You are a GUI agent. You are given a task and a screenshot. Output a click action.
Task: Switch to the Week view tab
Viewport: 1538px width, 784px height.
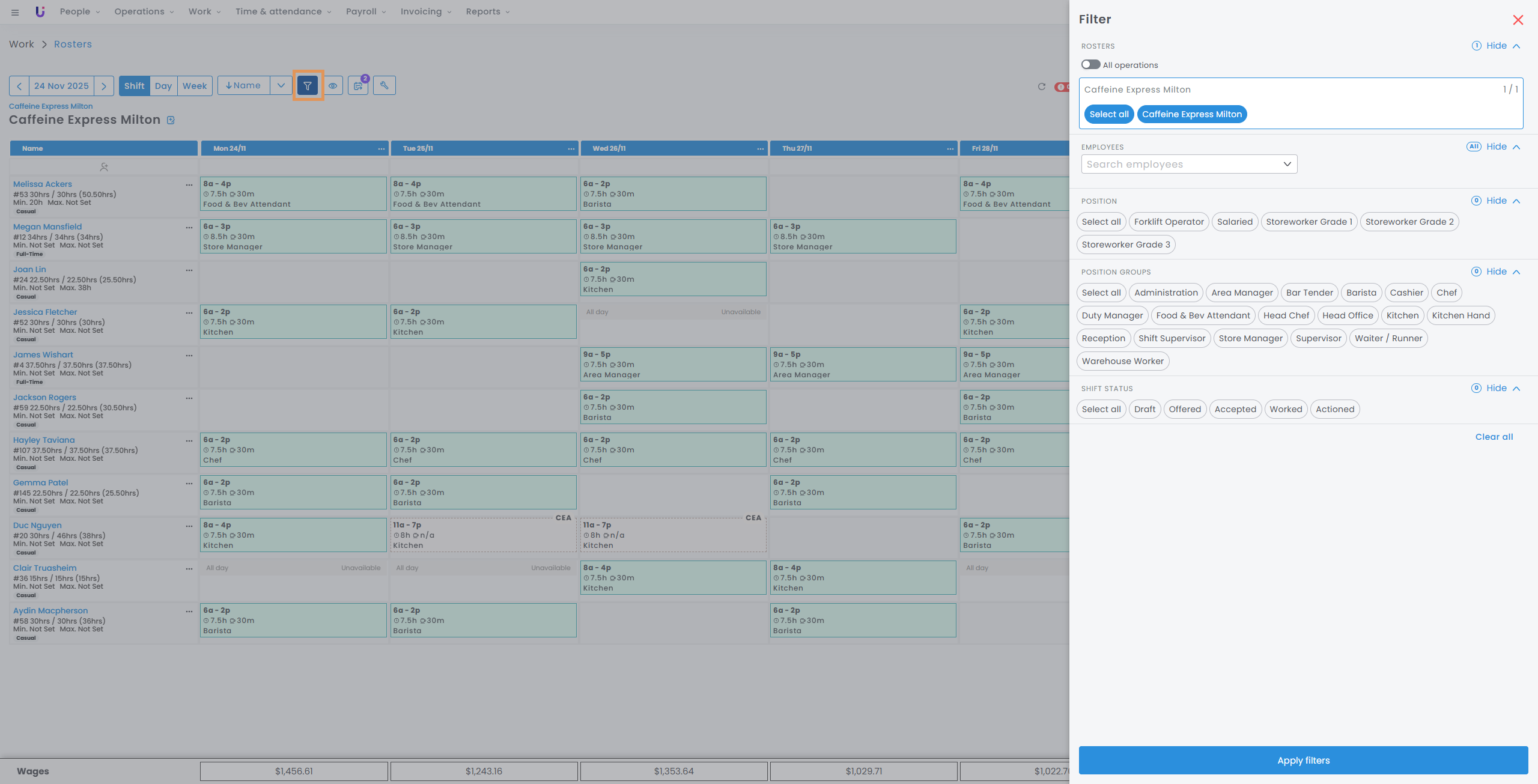pos(195,86)
